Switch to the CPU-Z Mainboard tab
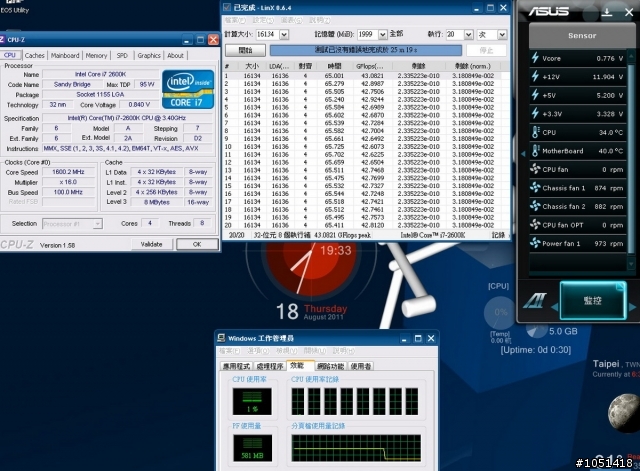 (x=65, y=55)
